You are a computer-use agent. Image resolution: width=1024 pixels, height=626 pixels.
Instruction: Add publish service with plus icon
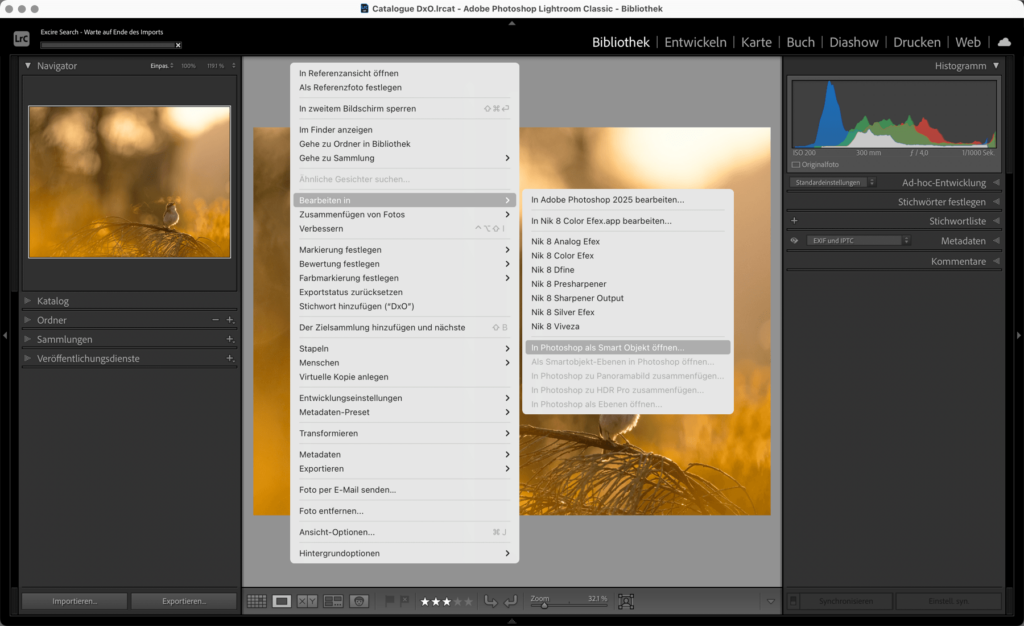230,358
